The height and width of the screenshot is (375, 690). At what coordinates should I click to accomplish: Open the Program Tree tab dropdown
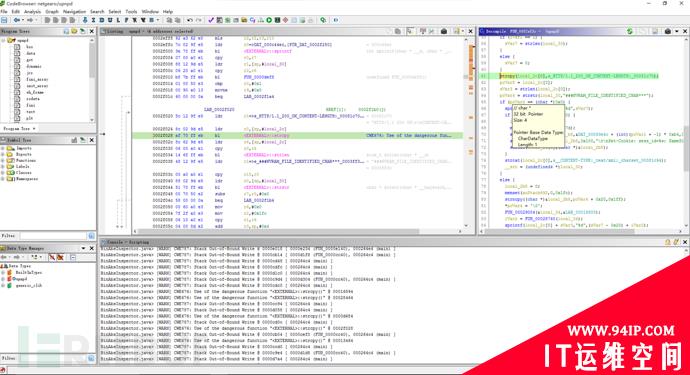[34, 129]
